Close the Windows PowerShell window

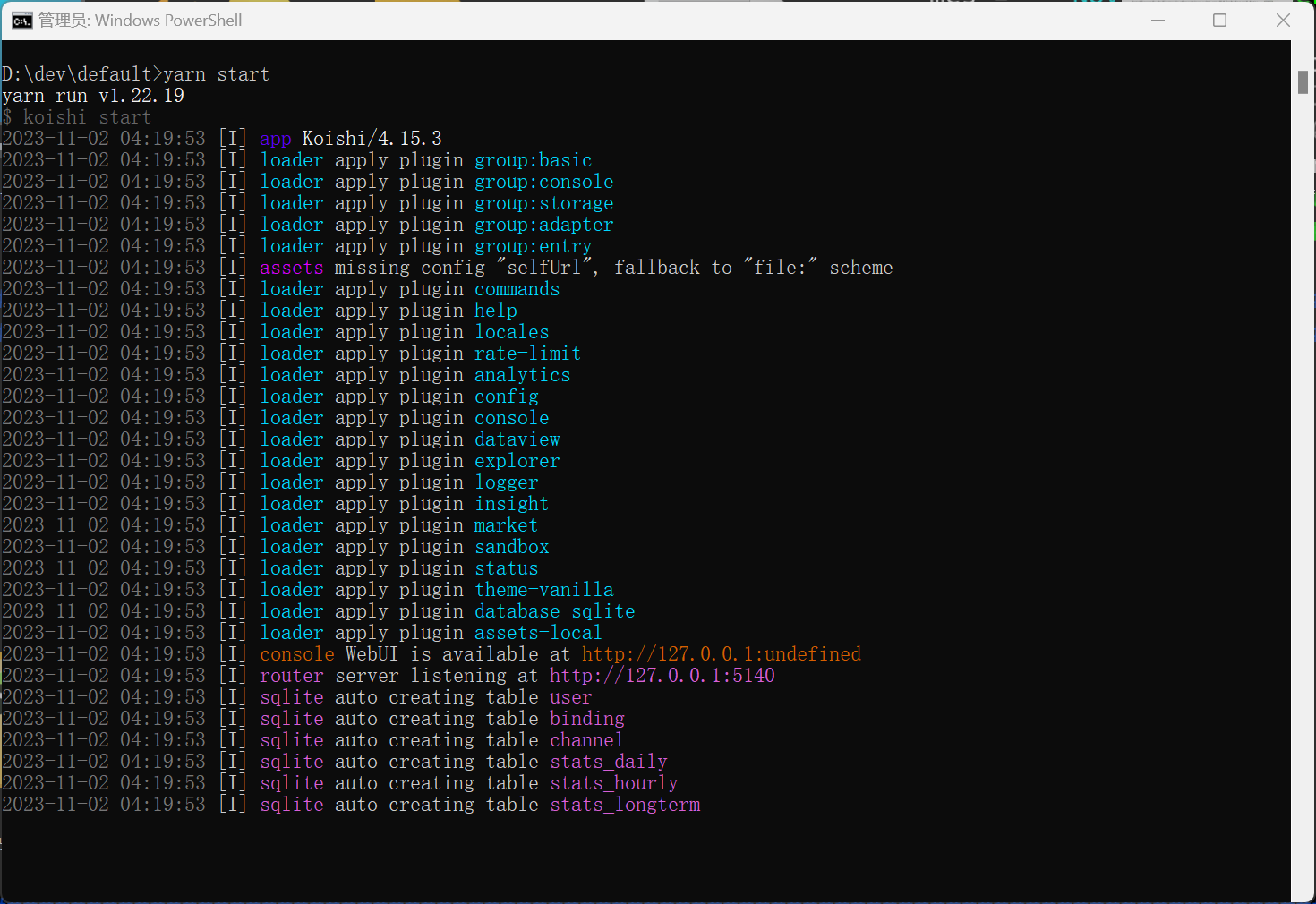[1283, 21]
